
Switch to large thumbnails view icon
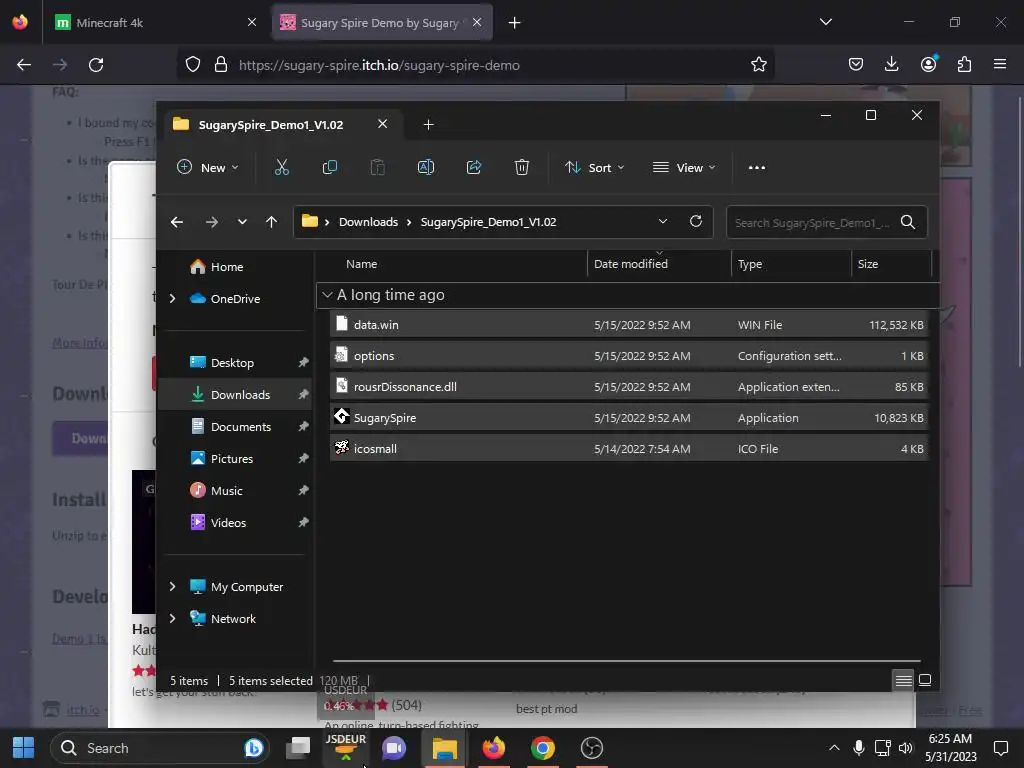pyautogui.click(x=925, y=680)
